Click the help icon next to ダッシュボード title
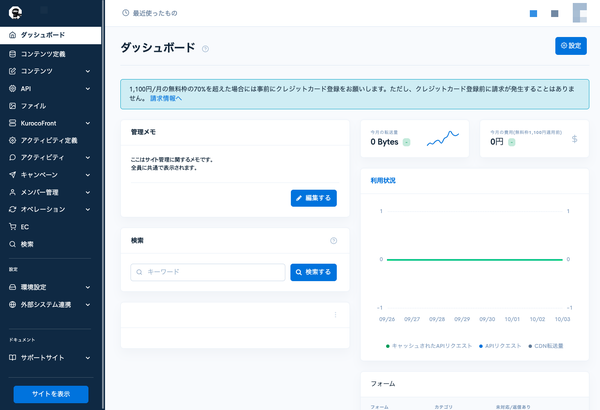 (x=205, y=49)
